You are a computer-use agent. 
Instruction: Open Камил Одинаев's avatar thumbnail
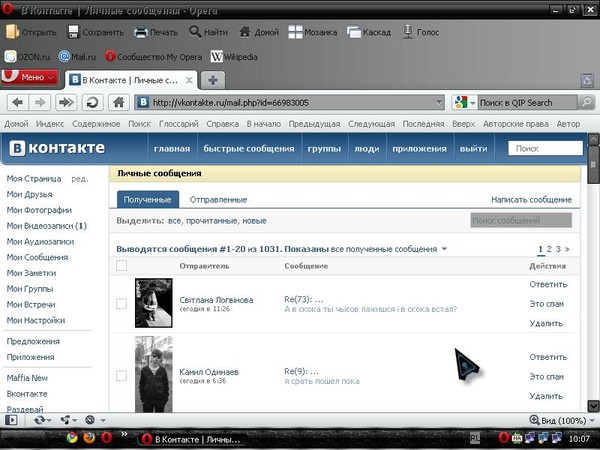[x=153, y=374]
